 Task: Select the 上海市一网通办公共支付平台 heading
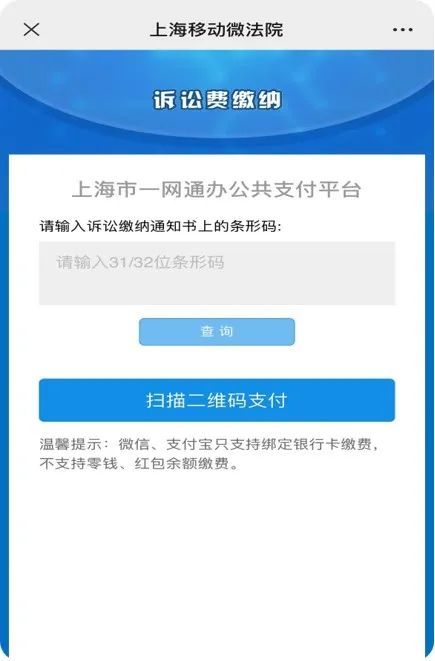click(x=217, y=189)
